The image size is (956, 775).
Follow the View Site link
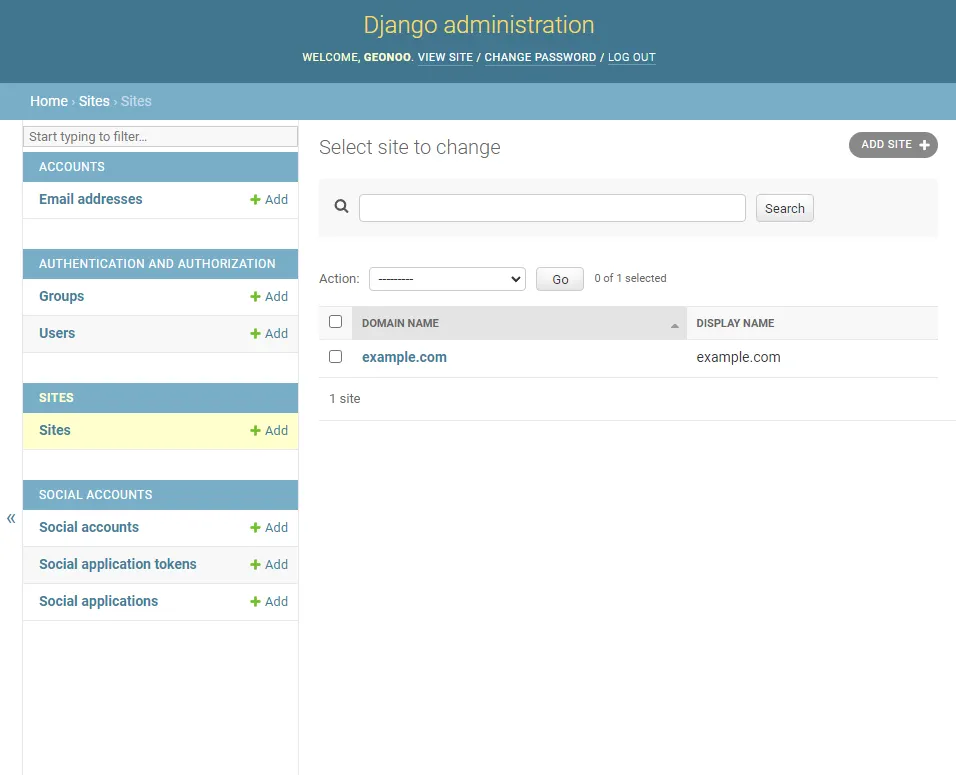[445, 57]
